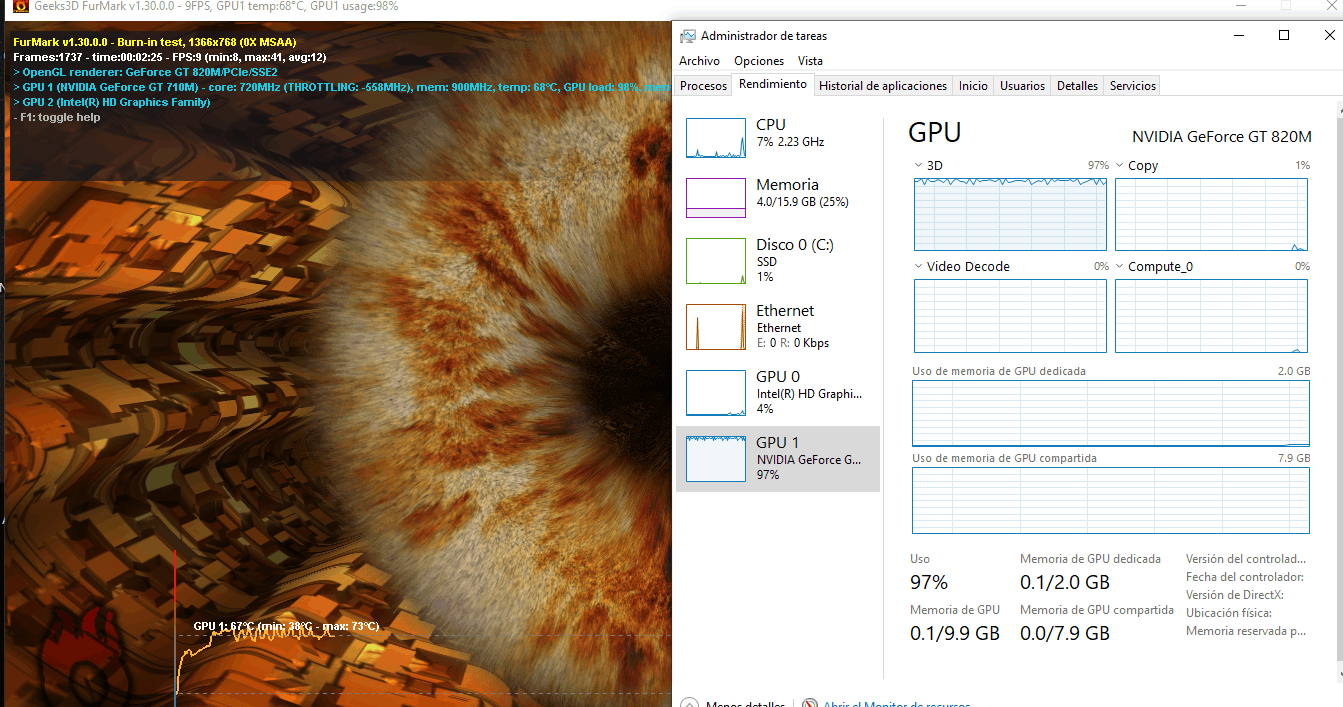Click the shared GPU memory usage graph
The width and height of the screenshot is (1343, 707).
tap(1110, 500)
